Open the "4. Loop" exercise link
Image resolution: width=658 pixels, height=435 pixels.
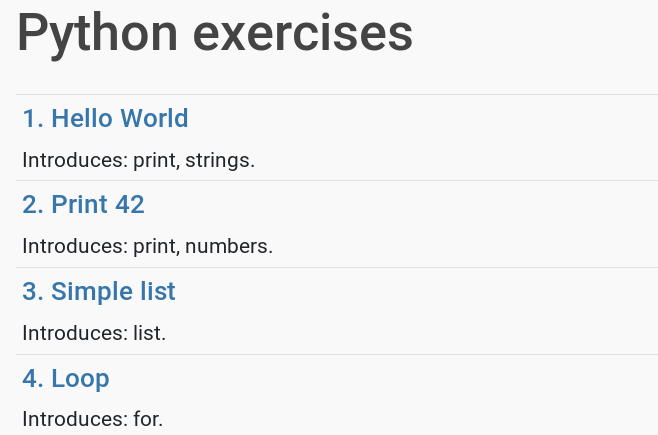click(x=65, y=379)
